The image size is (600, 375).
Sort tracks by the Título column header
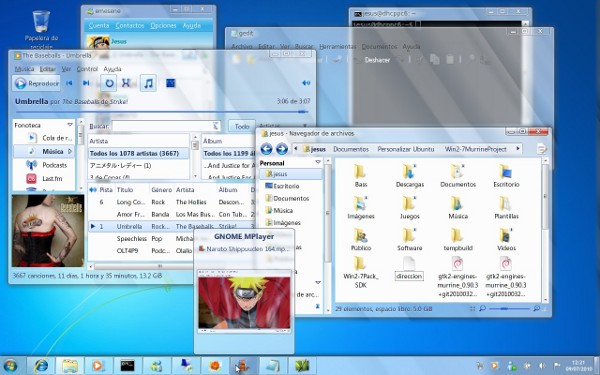coord(125,190)
